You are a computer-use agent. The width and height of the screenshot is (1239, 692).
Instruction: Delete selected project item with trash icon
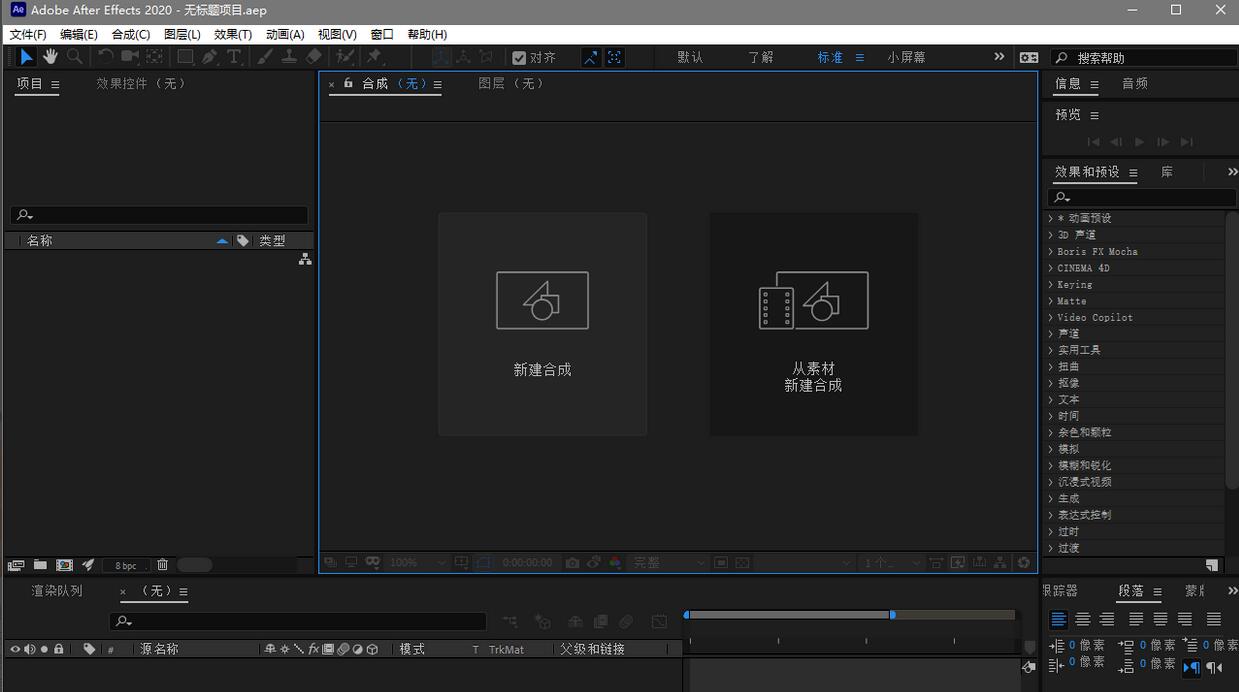(x=162, y=565)
